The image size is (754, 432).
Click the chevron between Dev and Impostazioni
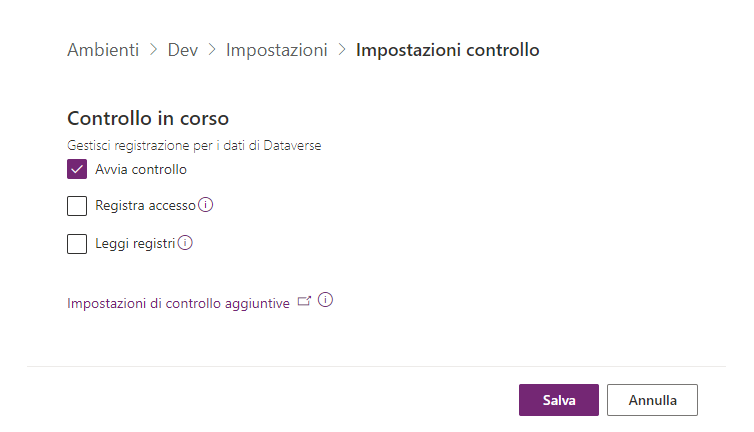[212, 50]
